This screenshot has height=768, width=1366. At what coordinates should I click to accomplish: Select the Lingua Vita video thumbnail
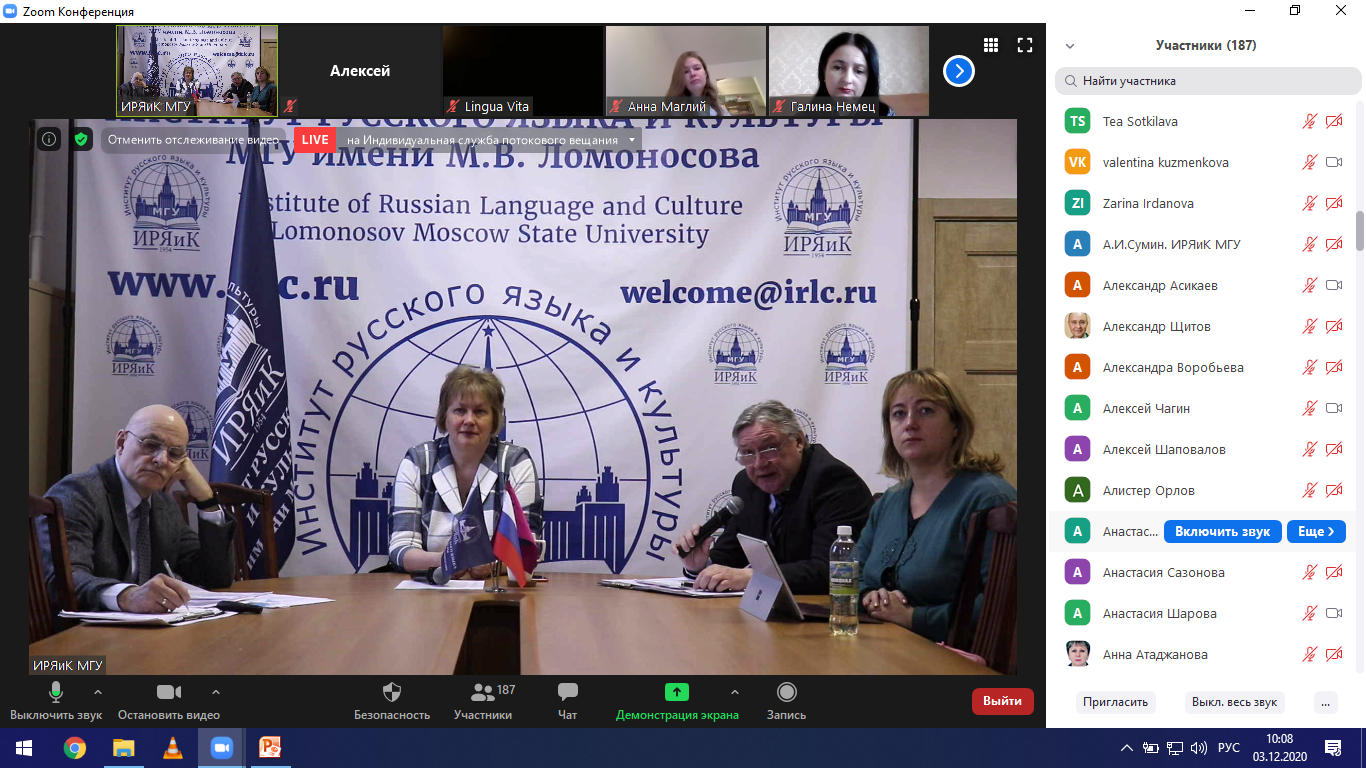[x=523, y=71]
